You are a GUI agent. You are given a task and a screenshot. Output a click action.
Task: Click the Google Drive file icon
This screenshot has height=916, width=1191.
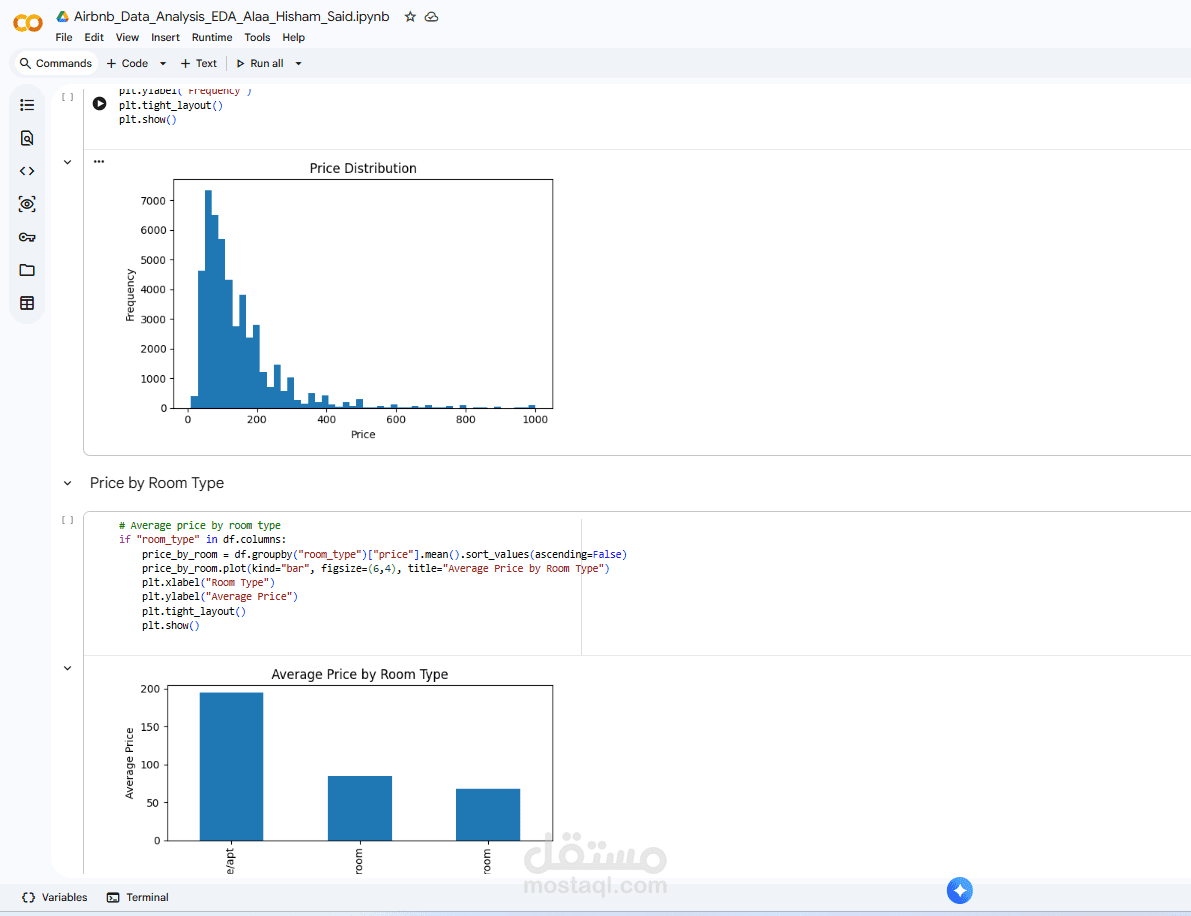(62, 16)
